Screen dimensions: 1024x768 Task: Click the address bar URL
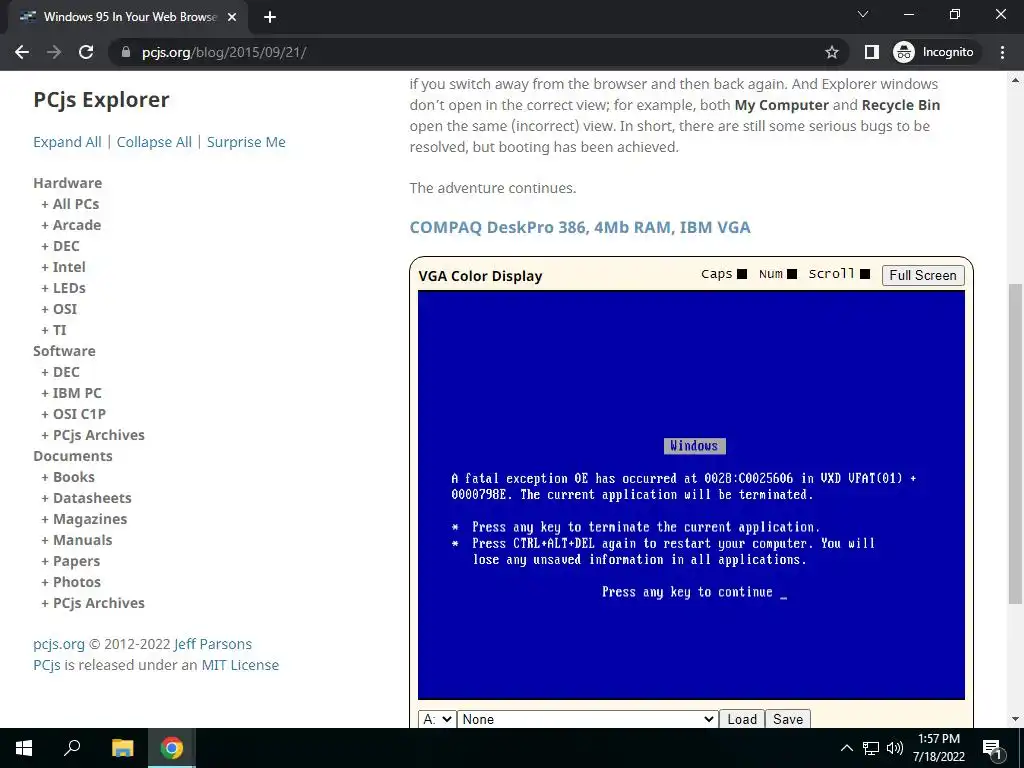[224, 52]
